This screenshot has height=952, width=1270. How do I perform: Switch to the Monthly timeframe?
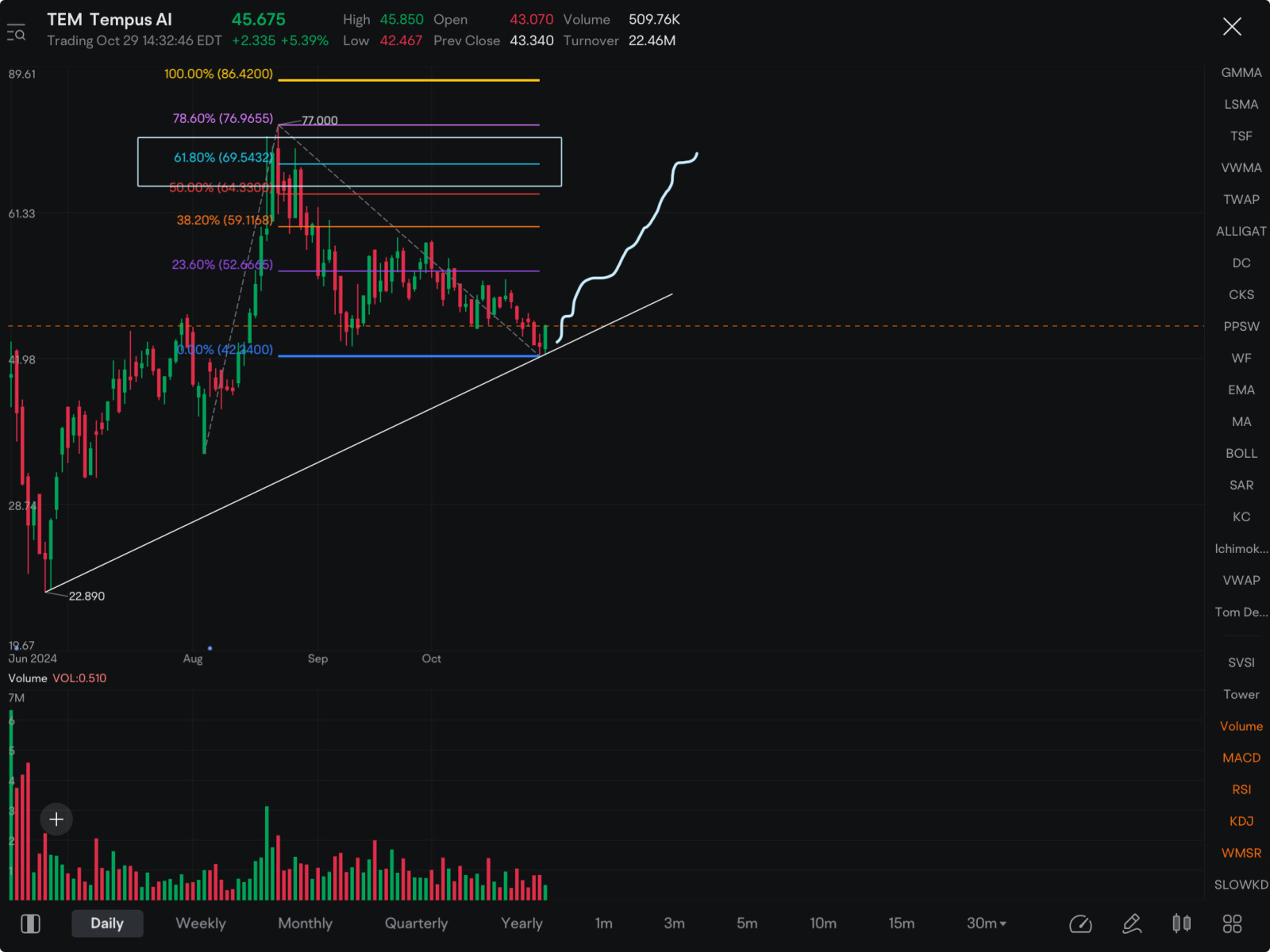305,923
